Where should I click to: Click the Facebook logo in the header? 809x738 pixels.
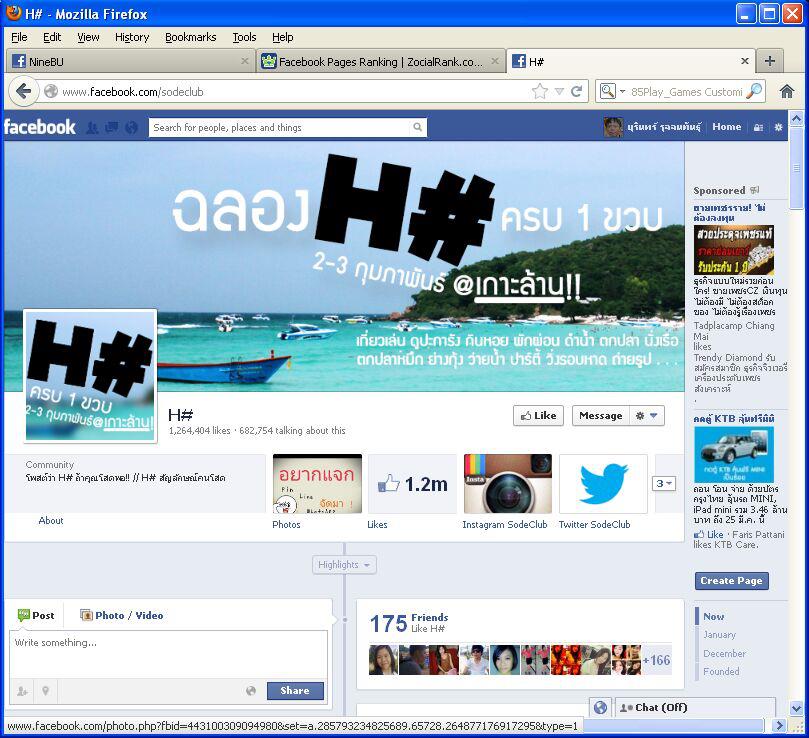point(40,127)
